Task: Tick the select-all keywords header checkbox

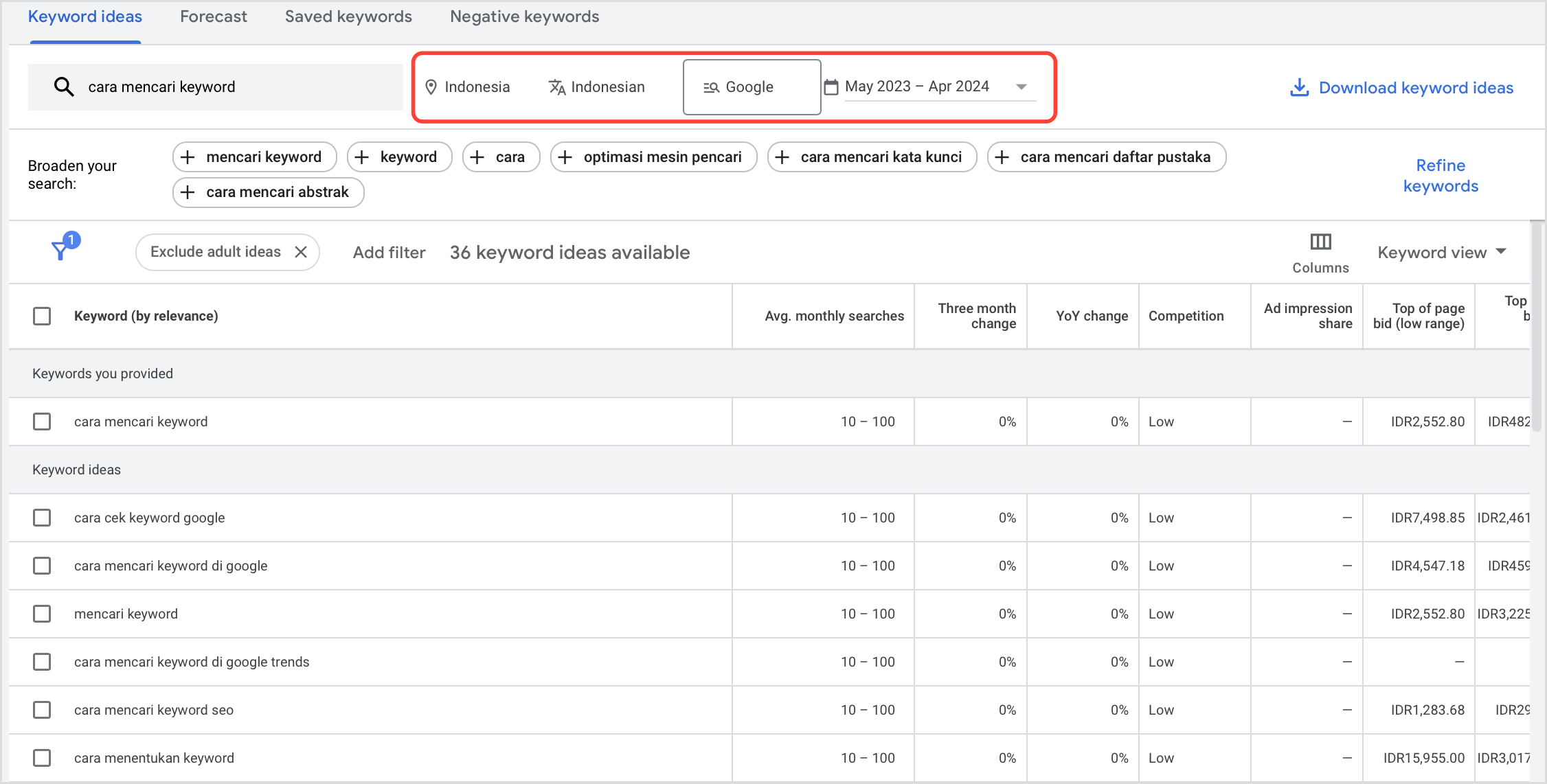Action: 42,316
